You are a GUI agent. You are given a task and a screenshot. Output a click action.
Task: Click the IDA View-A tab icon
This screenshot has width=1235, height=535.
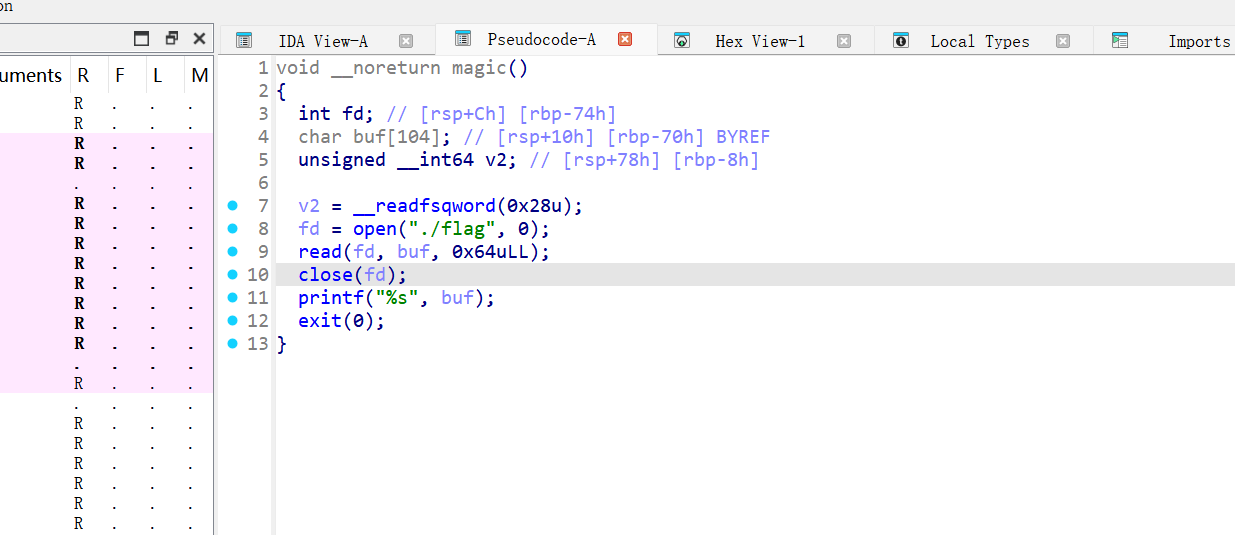(244, 41)
